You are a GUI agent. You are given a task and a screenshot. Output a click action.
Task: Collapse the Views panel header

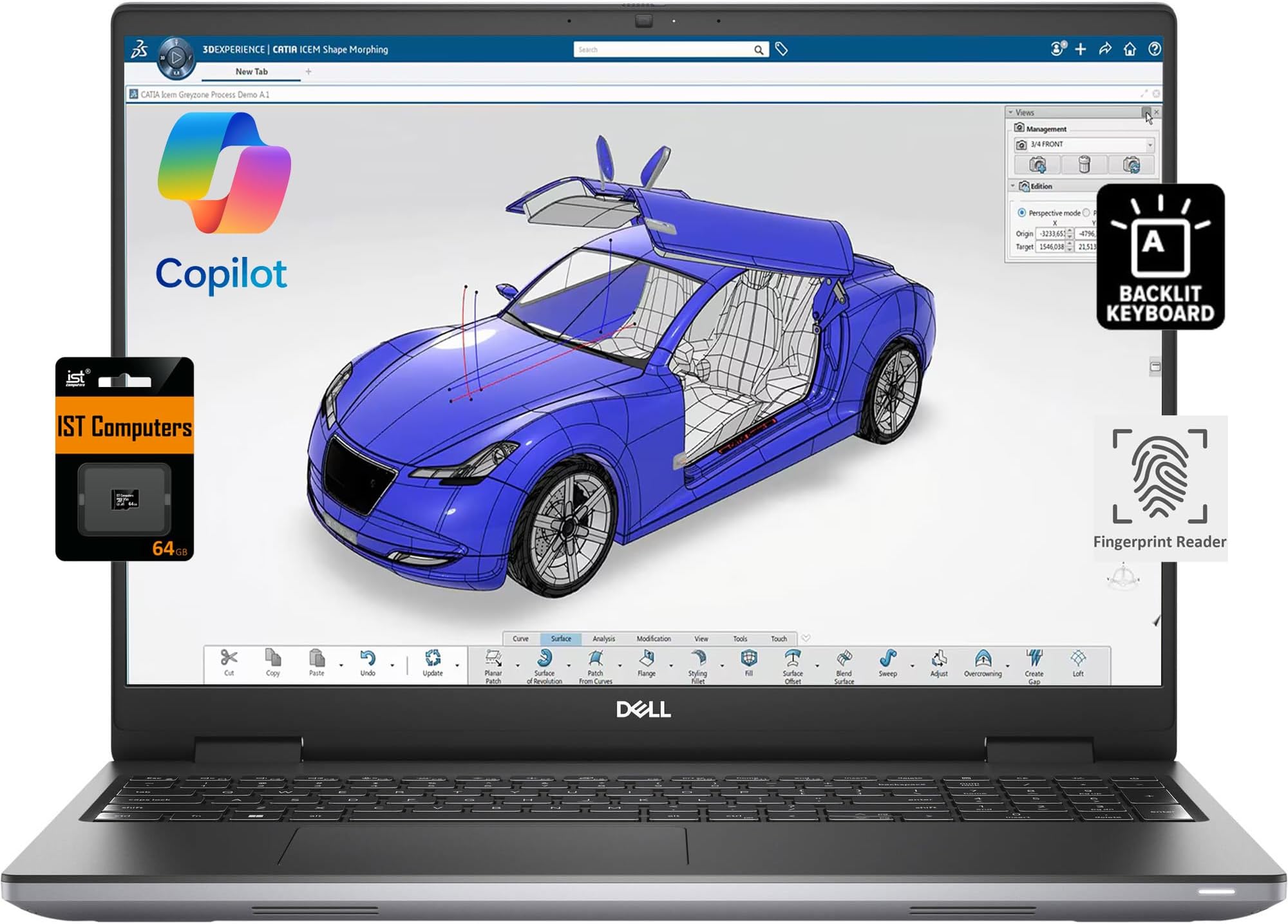pyautogui.click(x=1010, y=112)
